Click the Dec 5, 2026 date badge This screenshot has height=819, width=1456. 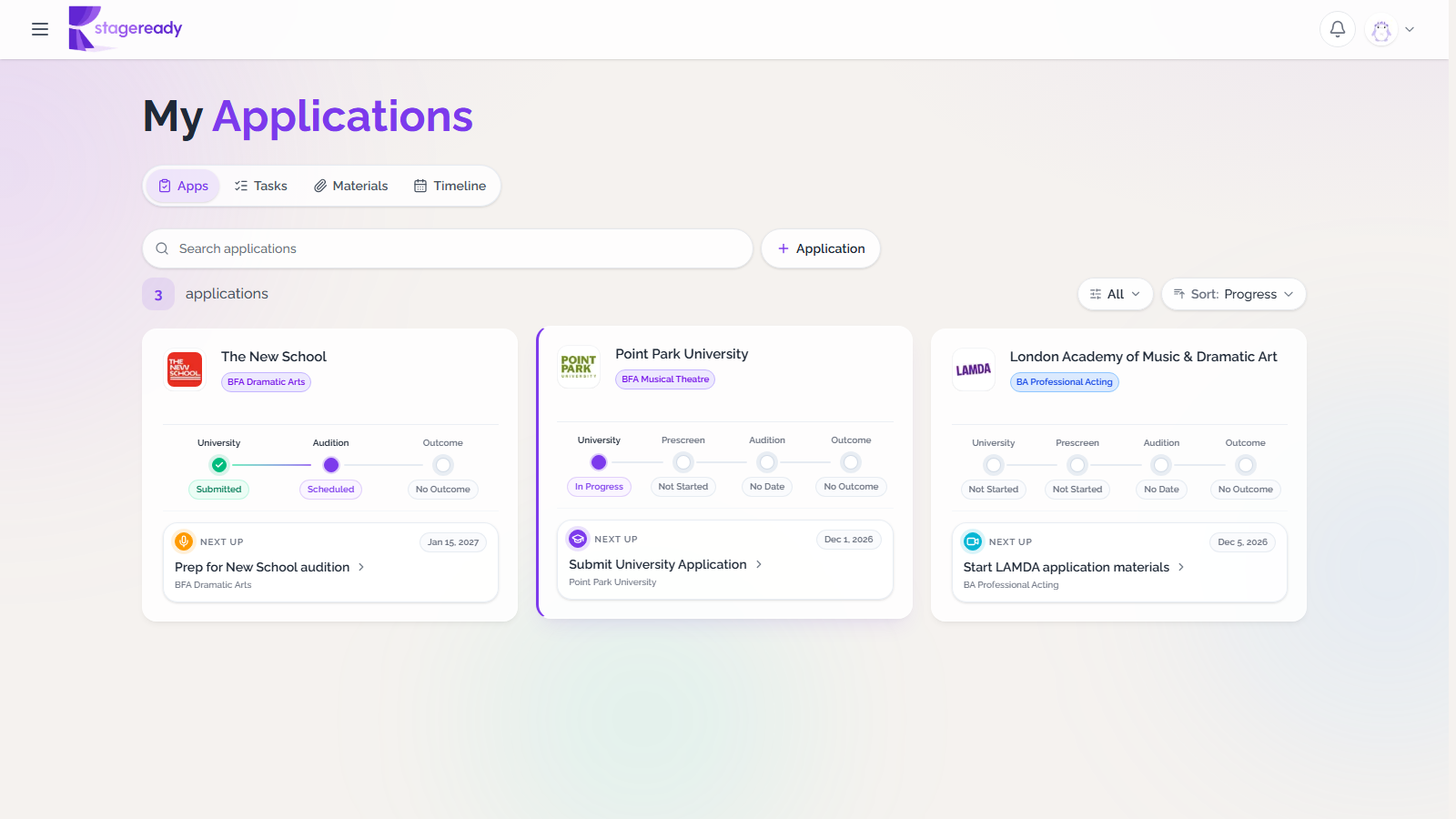[1243, 542]
